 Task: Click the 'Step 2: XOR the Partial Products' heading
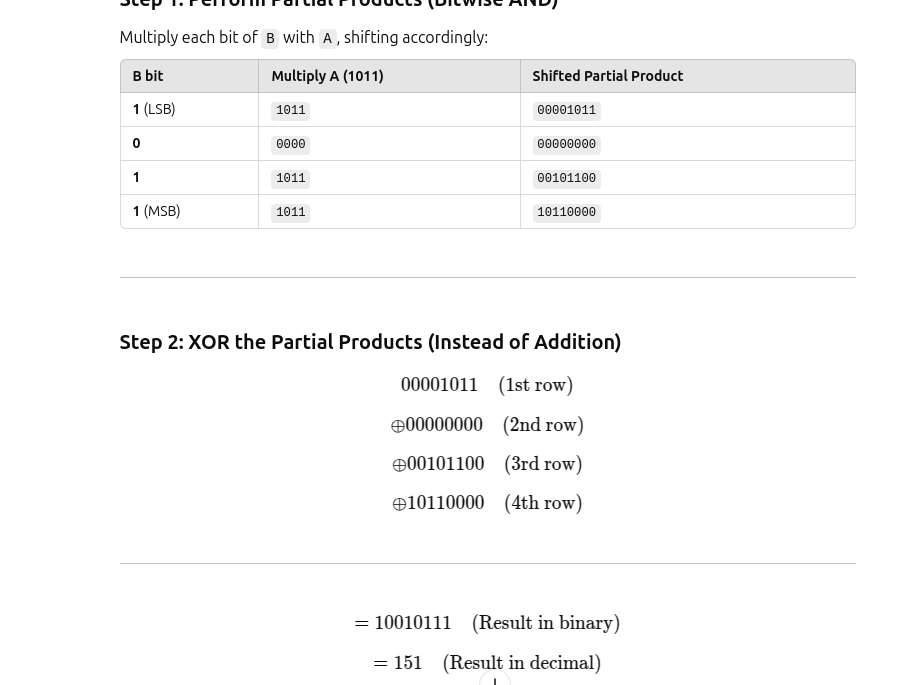370,342
